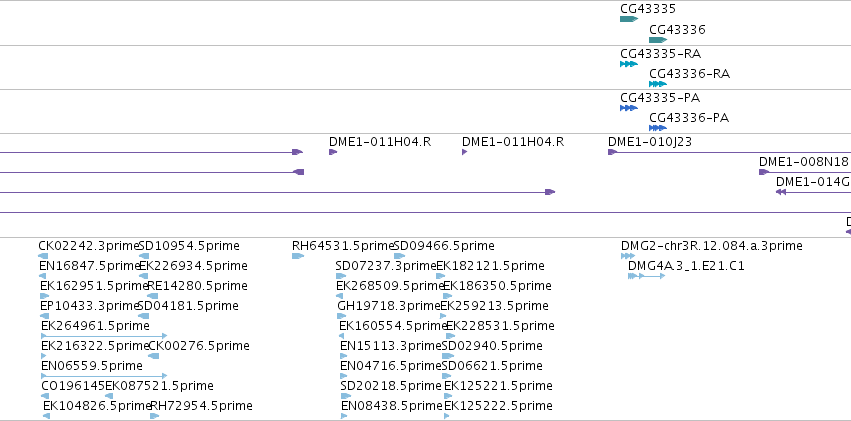The width and height of the screenshot is (851, 421).
Task: Open the RH72954.5prime EST label
Action: tap(201, 406)
